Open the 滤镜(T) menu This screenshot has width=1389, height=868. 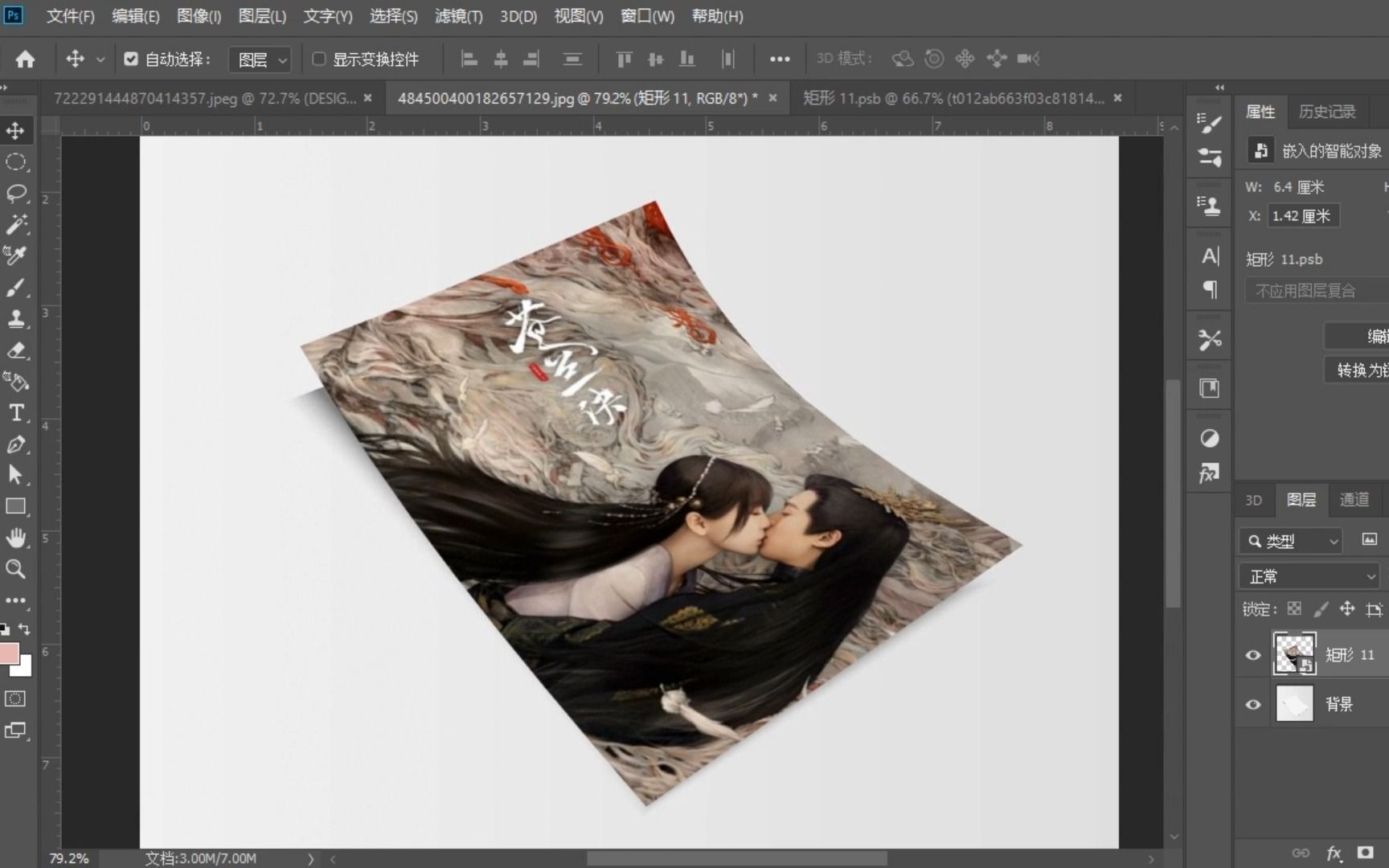(458, 16)
